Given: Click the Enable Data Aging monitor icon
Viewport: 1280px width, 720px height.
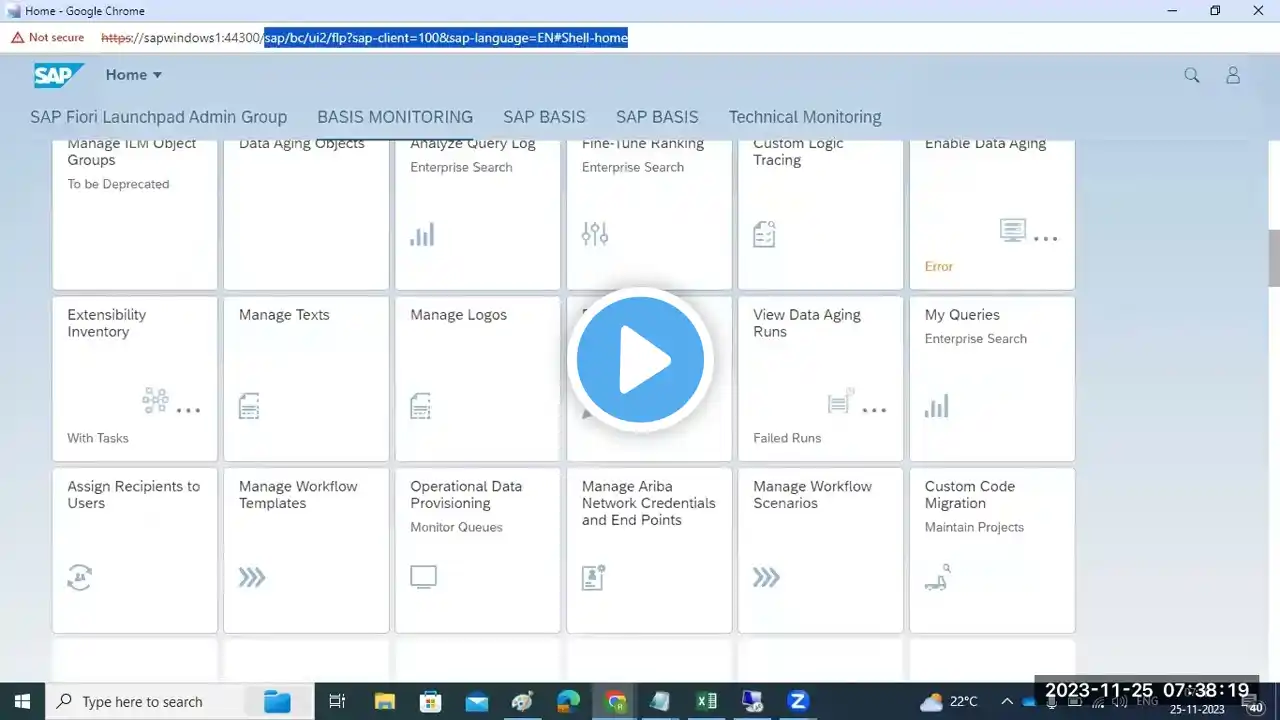Looking at the screenshot, I should (x=1013, y=231).
